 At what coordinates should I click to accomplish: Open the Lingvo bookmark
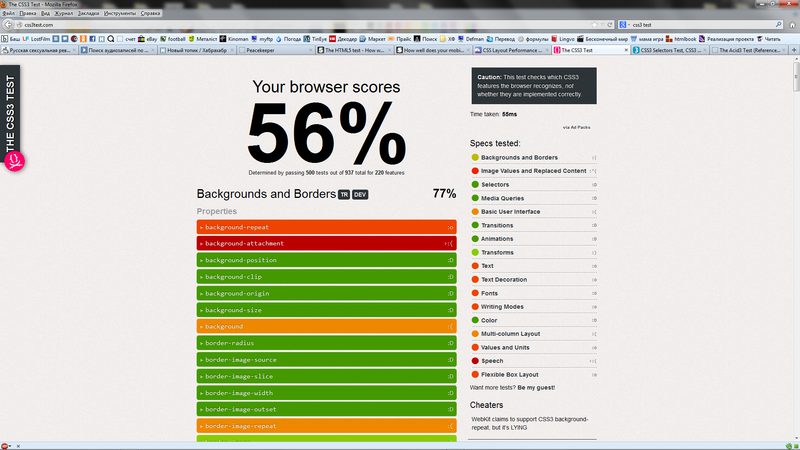pyautogui.click(x=563, y=39)
